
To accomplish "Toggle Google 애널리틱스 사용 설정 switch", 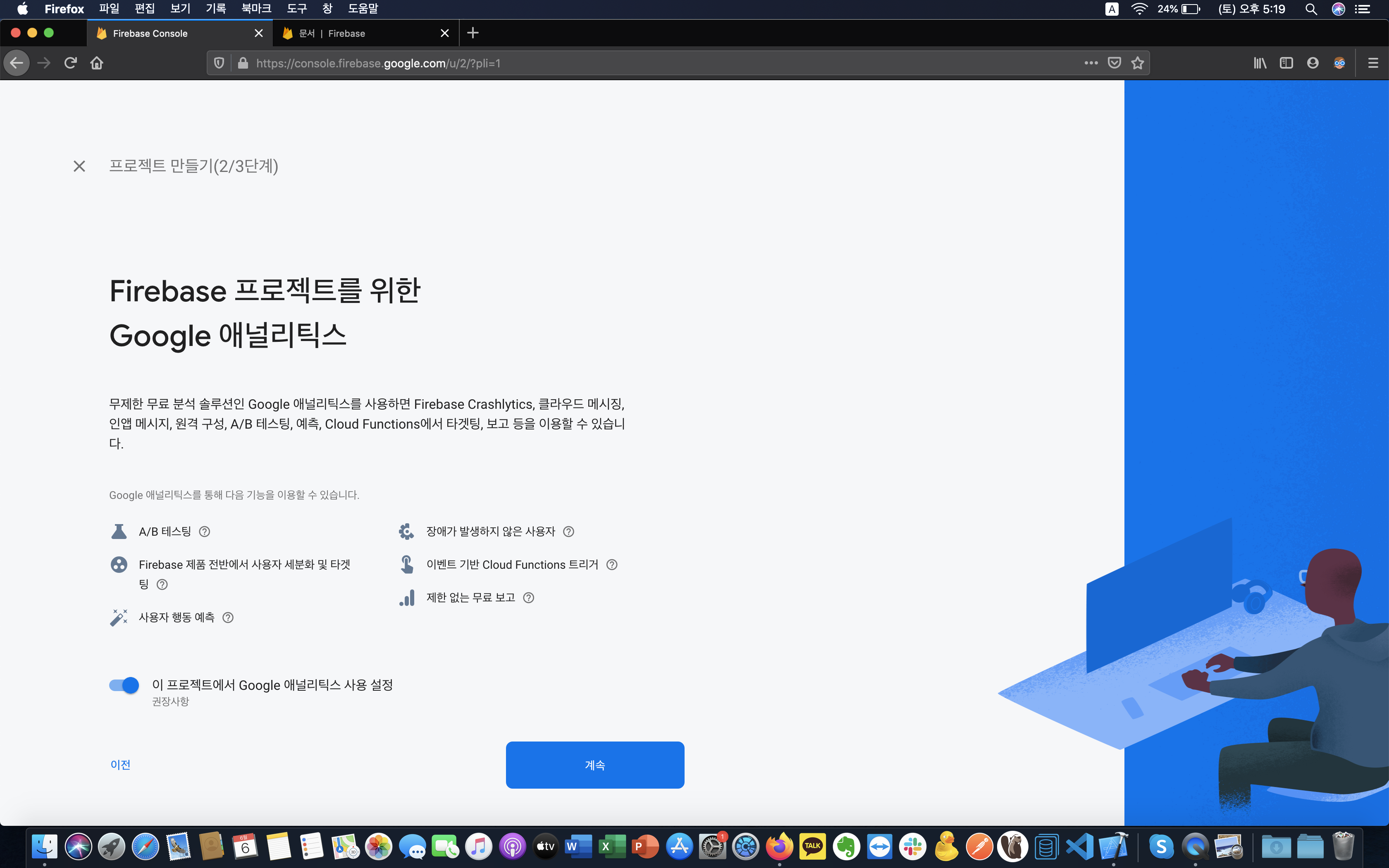I will [x=124, y=685].
